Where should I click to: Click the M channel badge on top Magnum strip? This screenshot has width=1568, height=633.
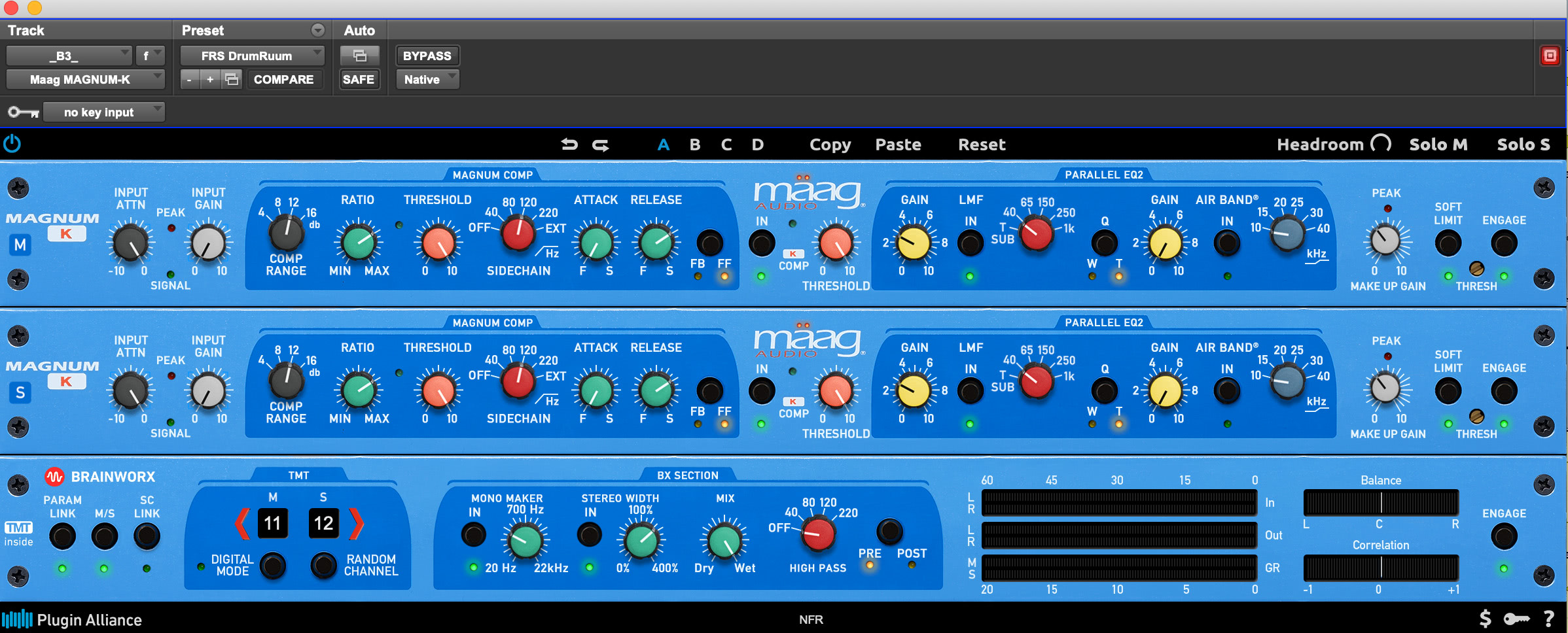[20, 245]
